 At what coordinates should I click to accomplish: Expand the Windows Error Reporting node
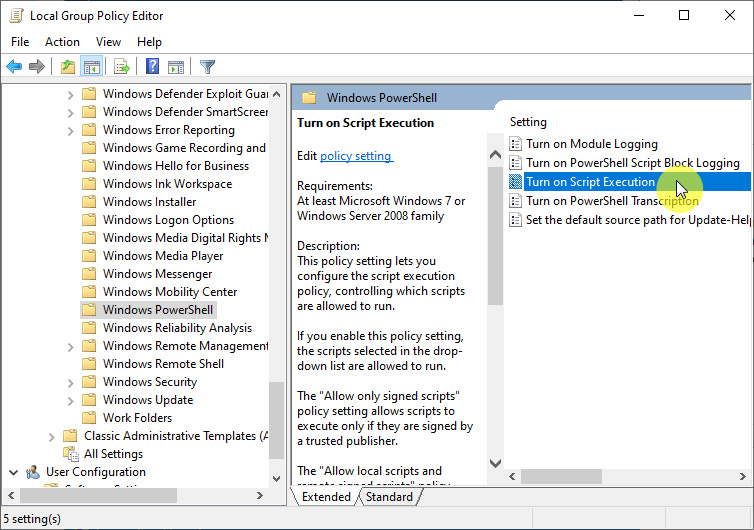tap(70, 130)
